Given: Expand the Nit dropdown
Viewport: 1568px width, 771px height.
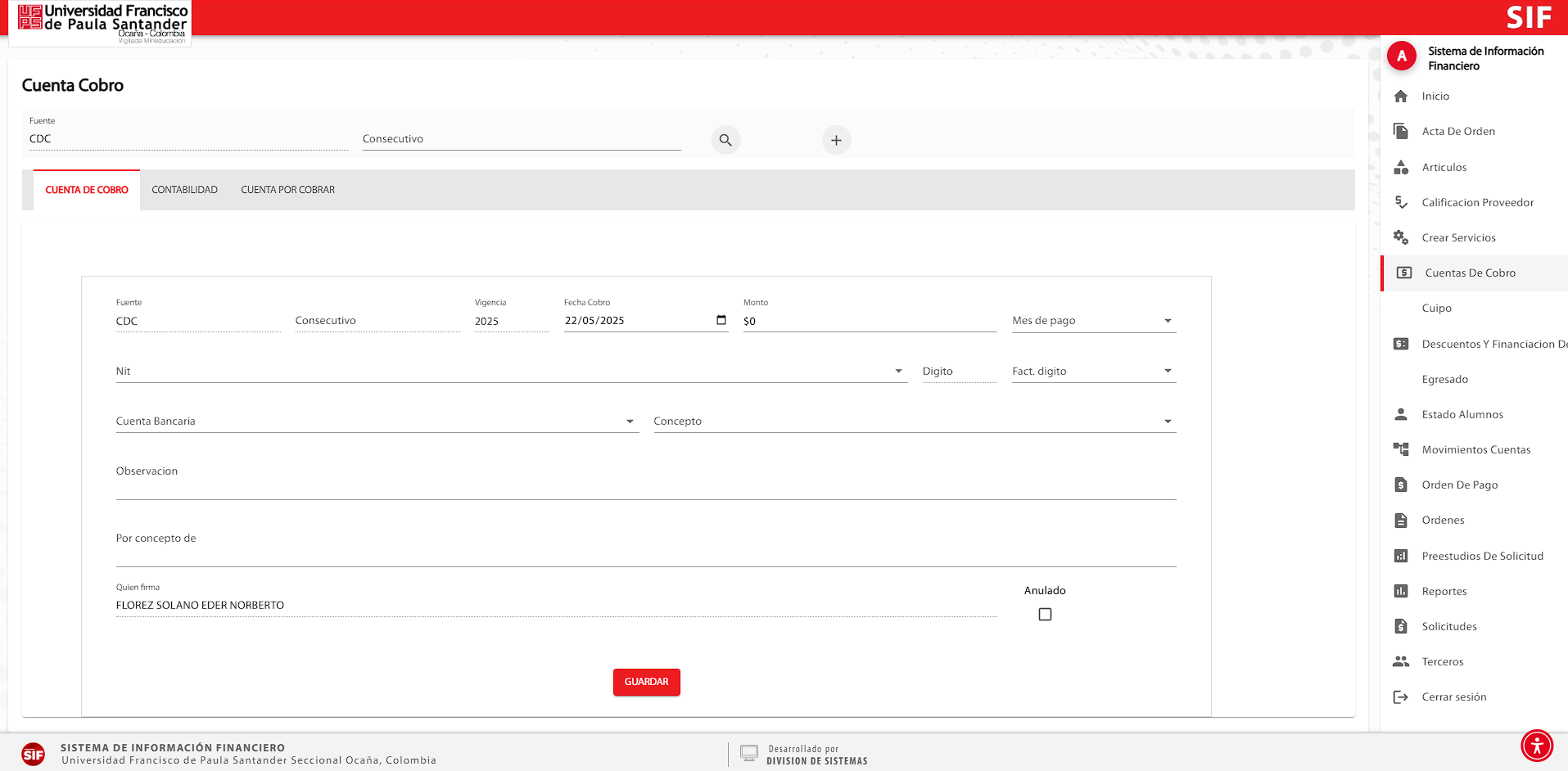Looking at the screenshot, I should click(512, 372).
